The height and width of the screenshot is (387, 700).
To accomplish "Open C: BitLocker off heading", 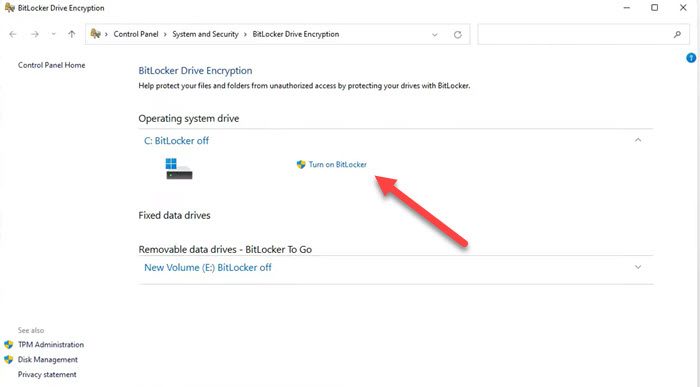I will pos(176,141).
